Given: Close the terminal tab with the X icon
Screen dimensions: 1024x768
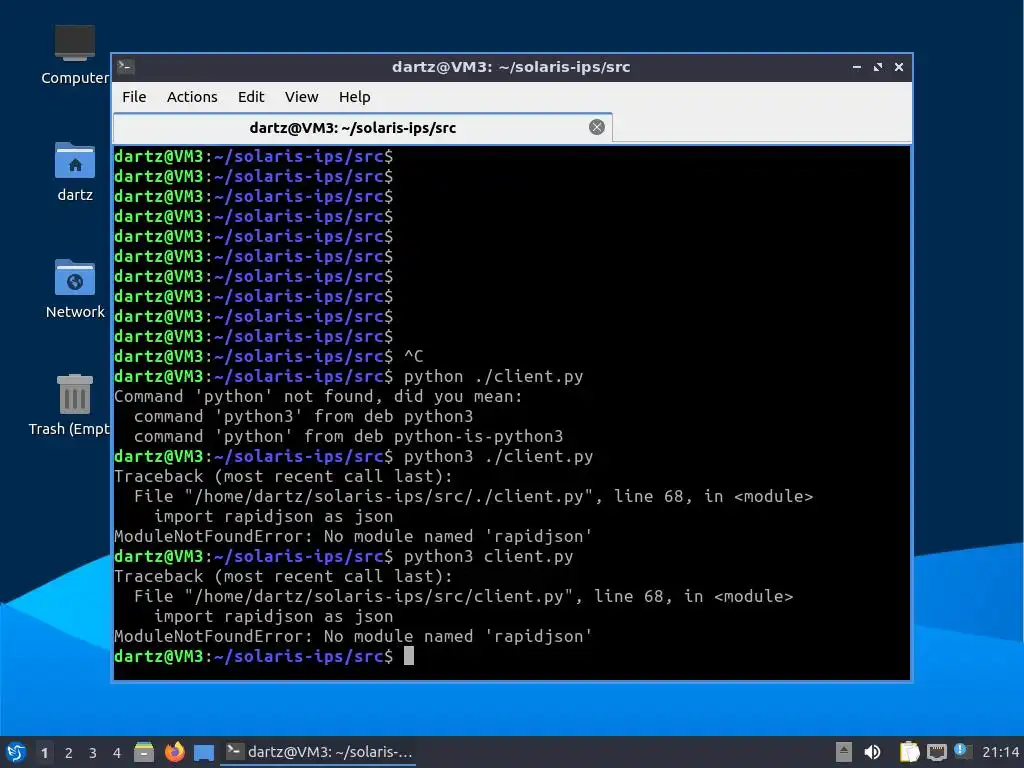Looking at the screenshot, I should [596, 127].
